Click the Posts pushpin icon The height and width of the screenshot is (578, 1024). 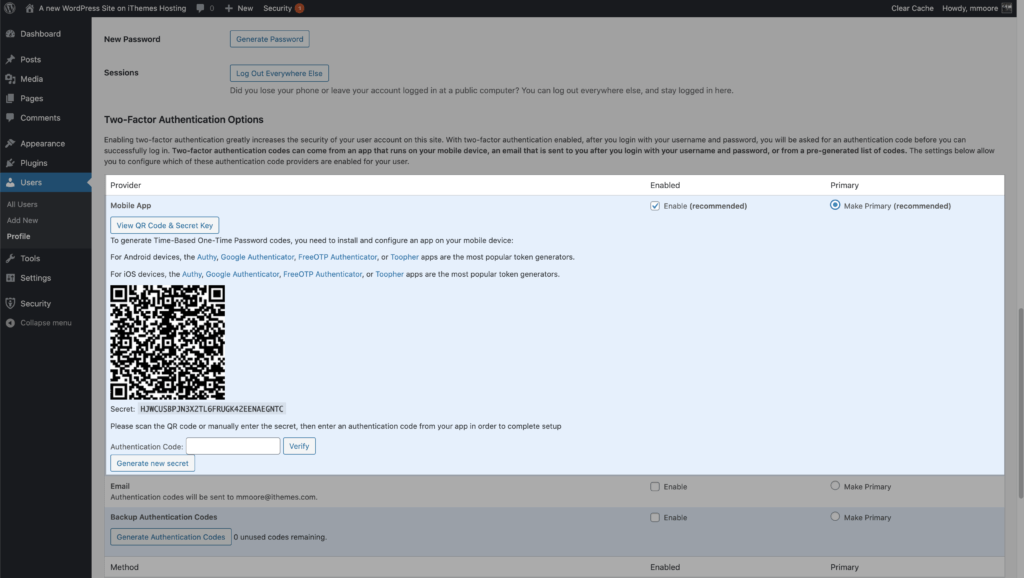point(10,59)
